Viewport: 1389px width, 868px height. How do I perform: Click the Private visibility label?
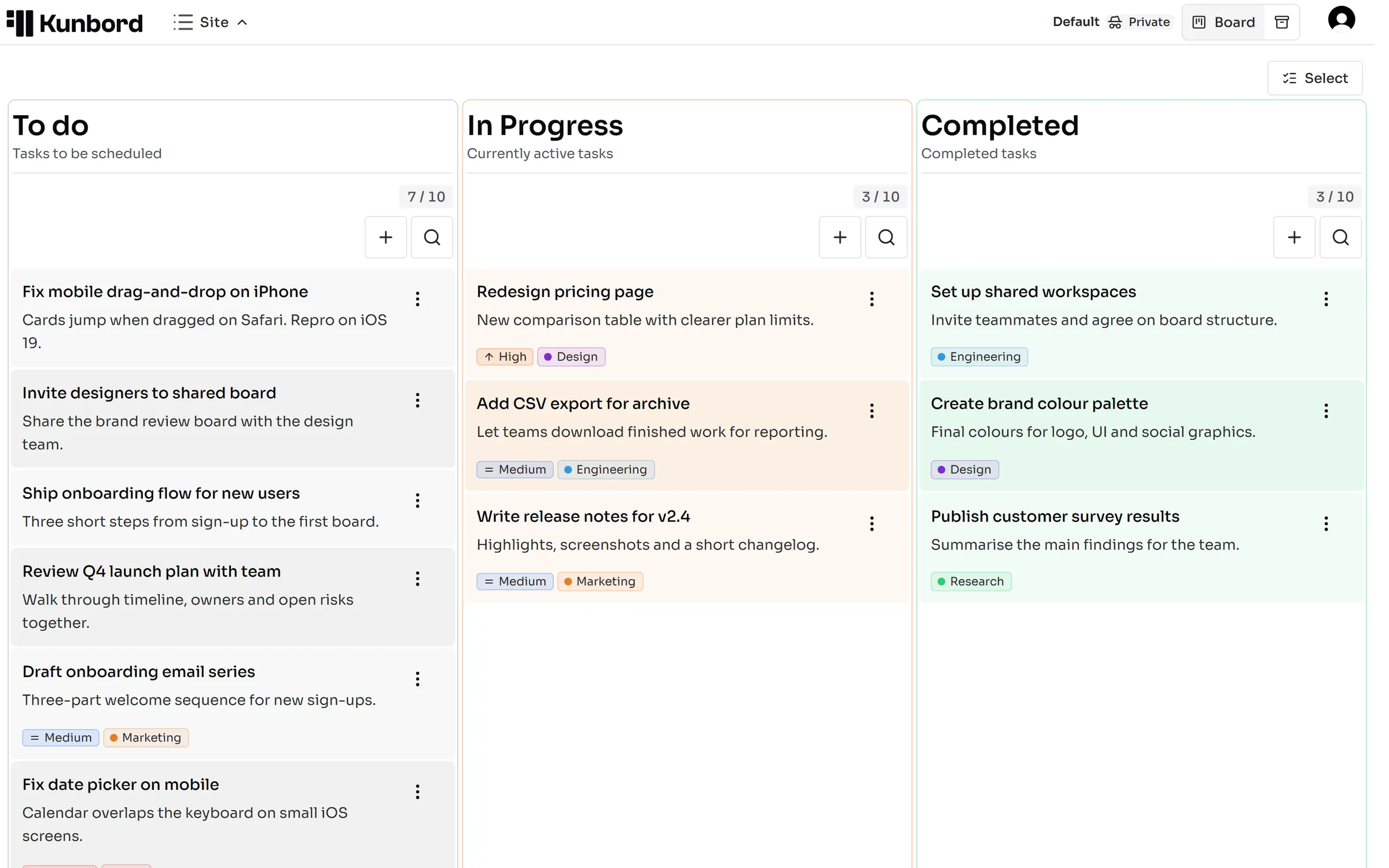tap(1139, 22)
